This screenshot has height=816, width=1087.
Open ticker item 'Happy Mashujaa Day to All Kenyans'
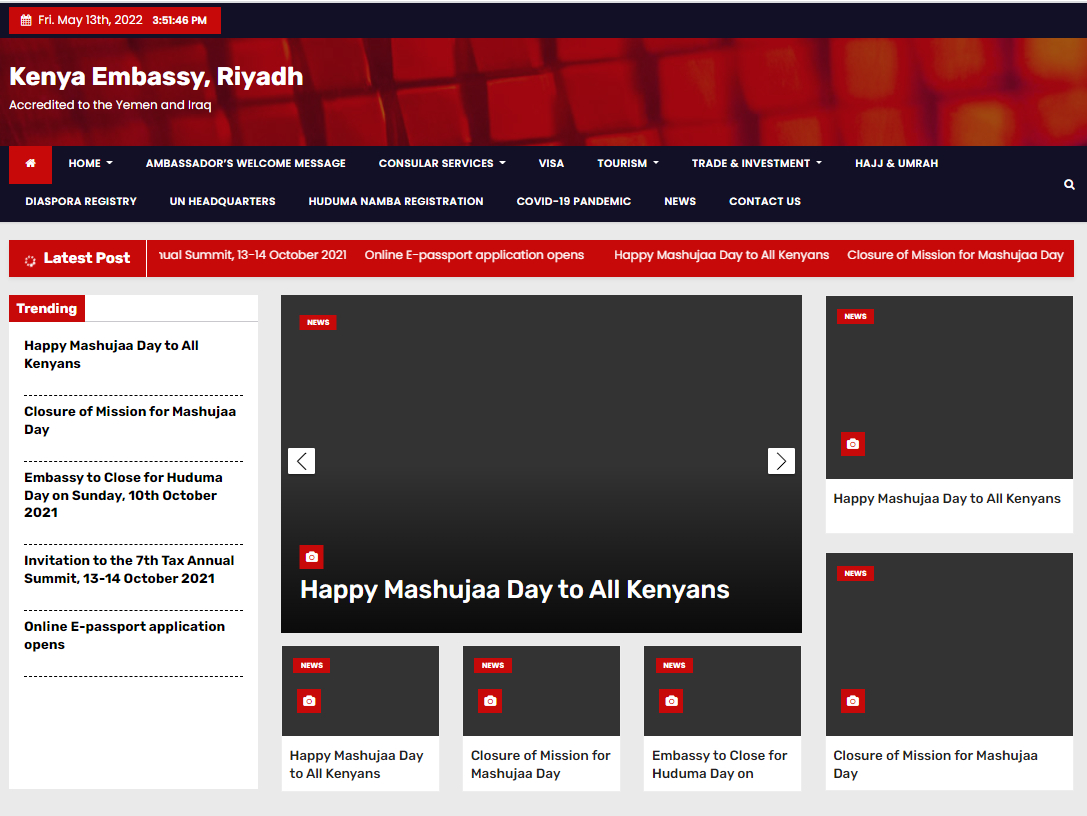click(721, 255)
